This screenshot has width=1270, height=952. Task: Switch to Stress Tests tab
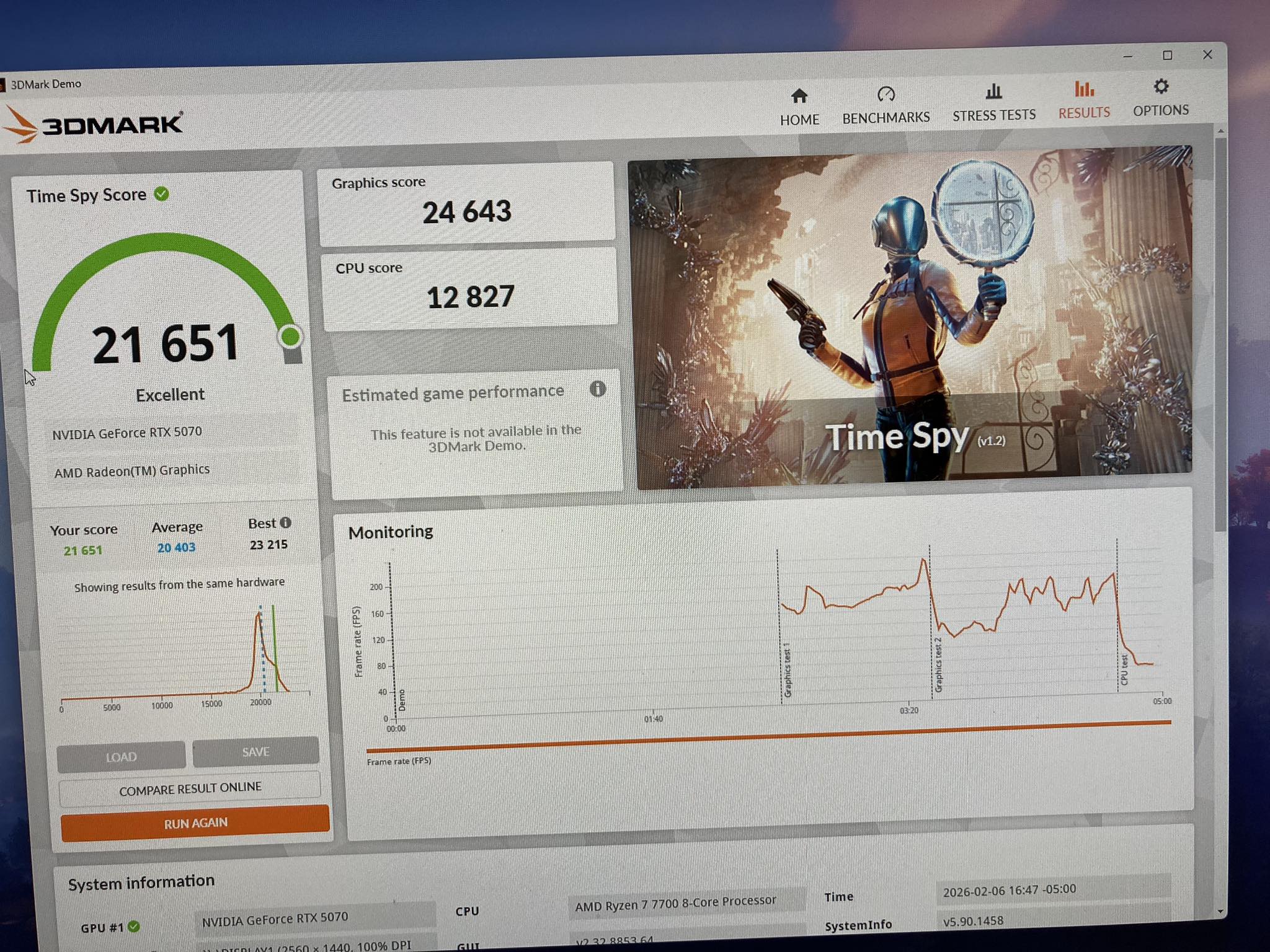[x=994, y=103]
